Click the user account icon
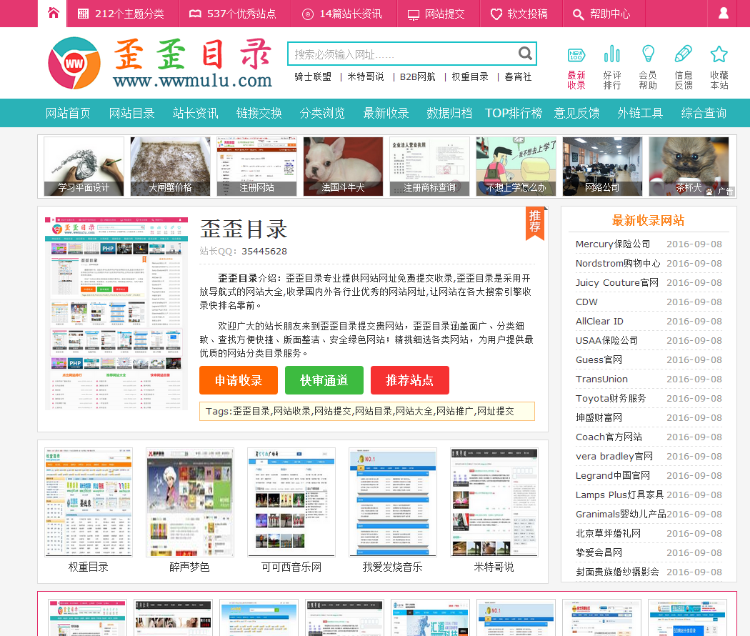 (x=723, y=13)
